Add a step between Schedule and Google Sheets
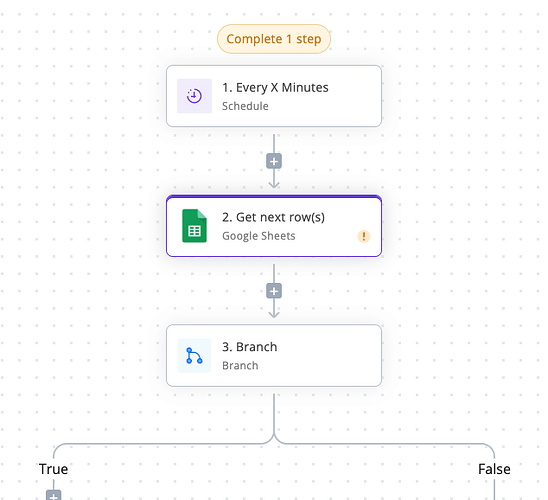 274,161
